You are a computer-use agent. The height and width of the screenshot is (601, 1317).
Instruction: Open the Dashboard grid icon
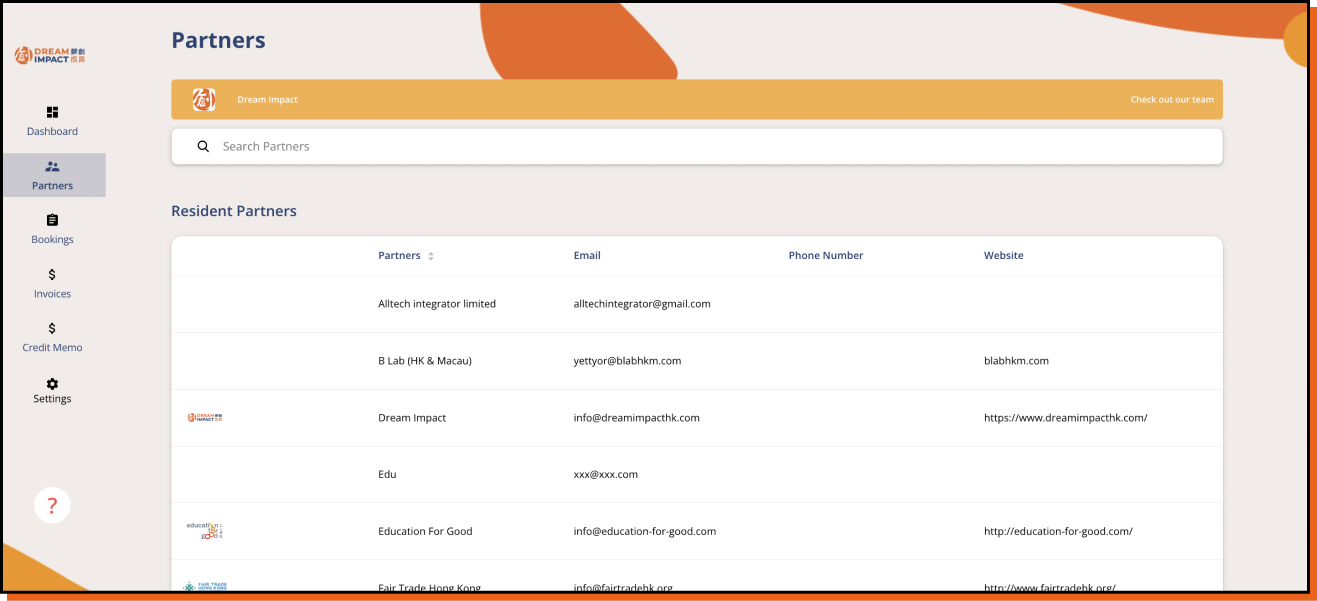[x=52, y=112]
